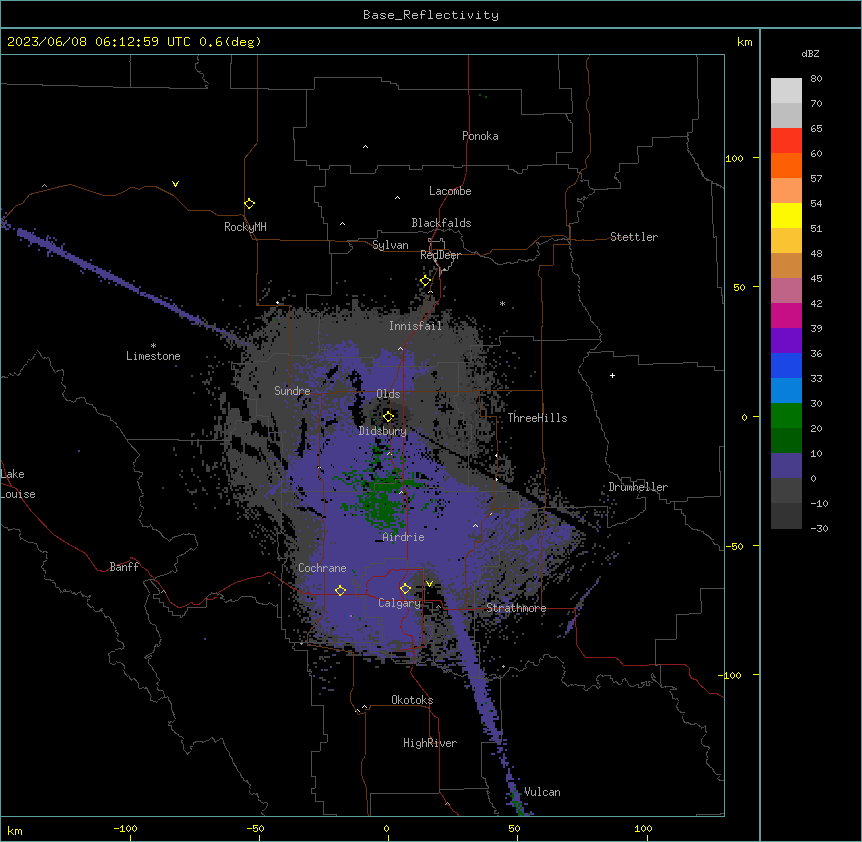862x842 pixels.
Task: Click the Sundre city label
Action: [292, 391]
